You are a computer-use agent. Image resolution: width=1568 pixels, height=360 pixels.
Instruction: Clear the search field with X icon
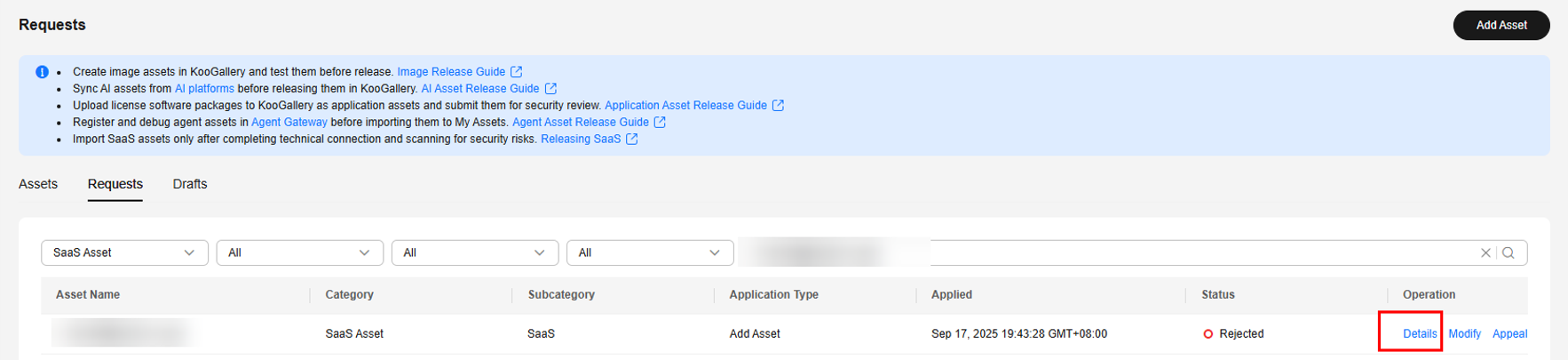[1485, 253]
